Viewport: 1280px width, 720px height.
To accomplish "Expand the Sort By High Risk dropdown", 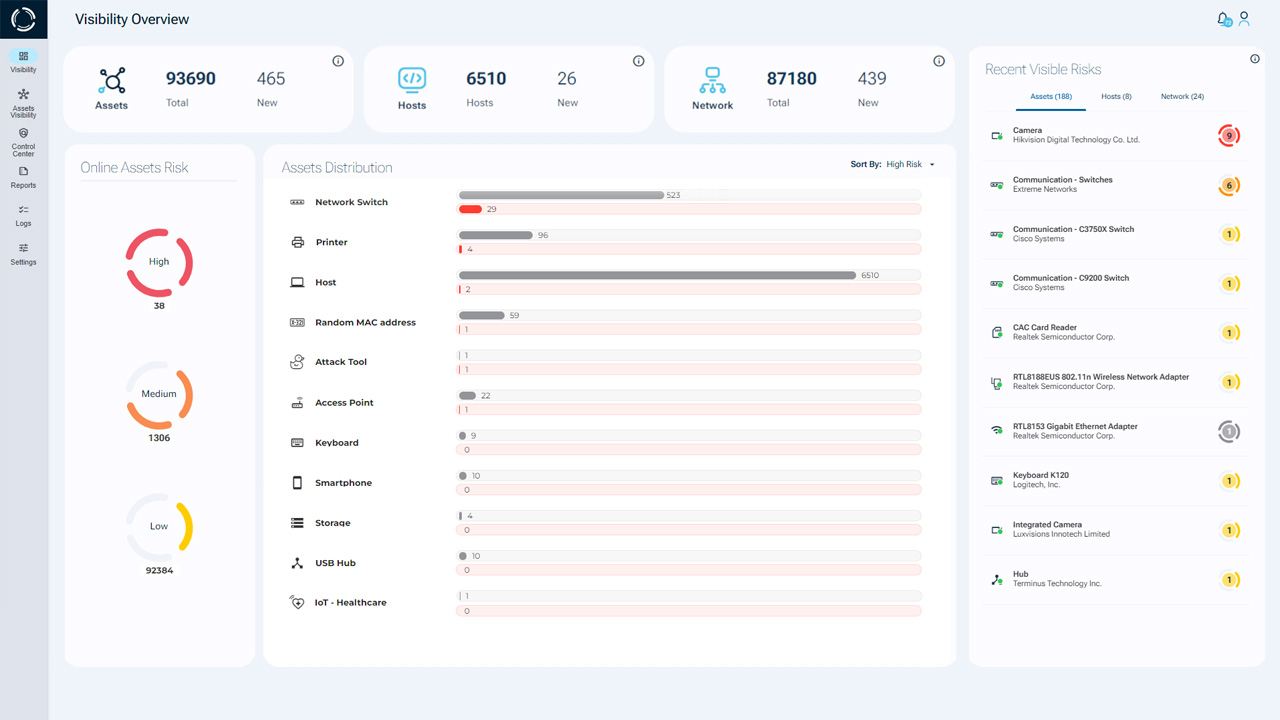I will point(893,164).
